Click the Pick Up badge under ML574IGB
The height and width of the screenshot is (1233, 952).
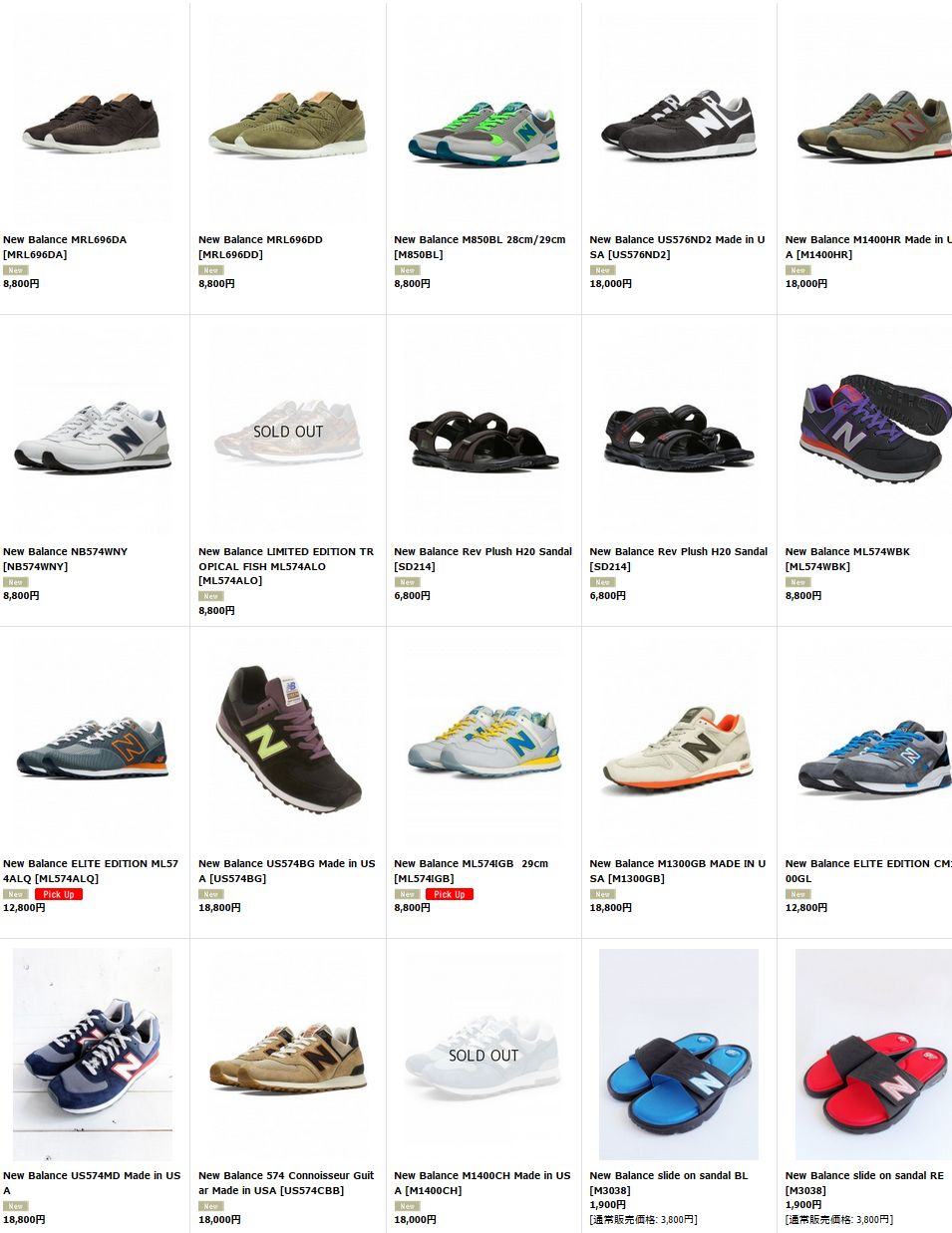[x=450, y=894]
